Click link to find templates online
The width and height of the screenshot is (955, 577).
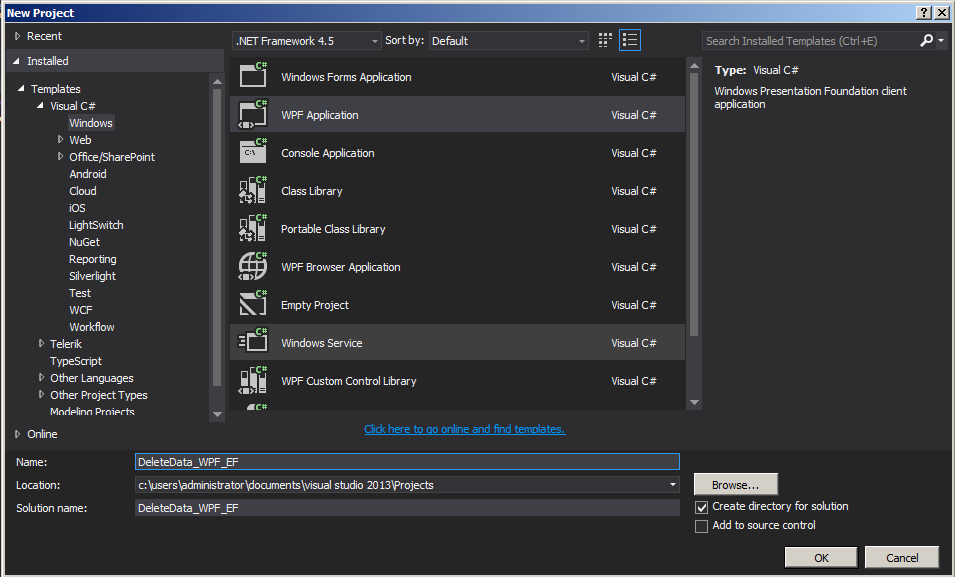click(464, 429)
